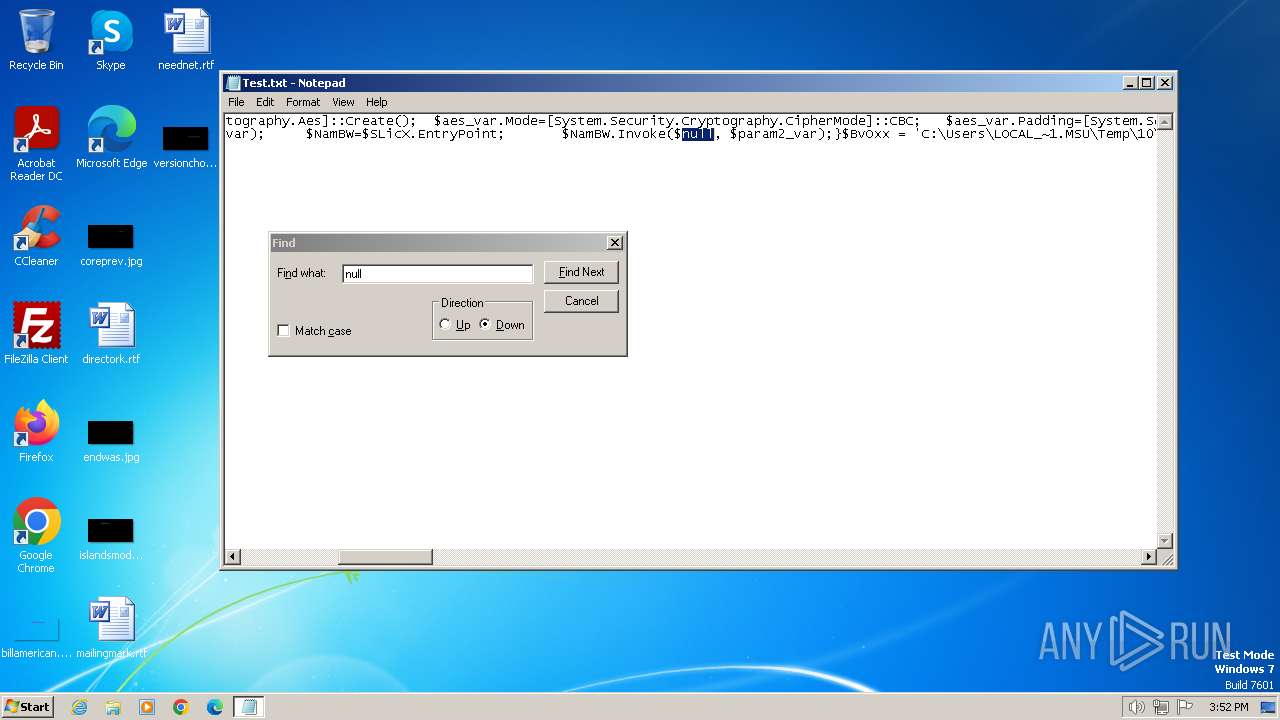The height and width of the screenshot is (720, 1280).
Task: Launch Skype from the desktop
Action: coord(111,40)
